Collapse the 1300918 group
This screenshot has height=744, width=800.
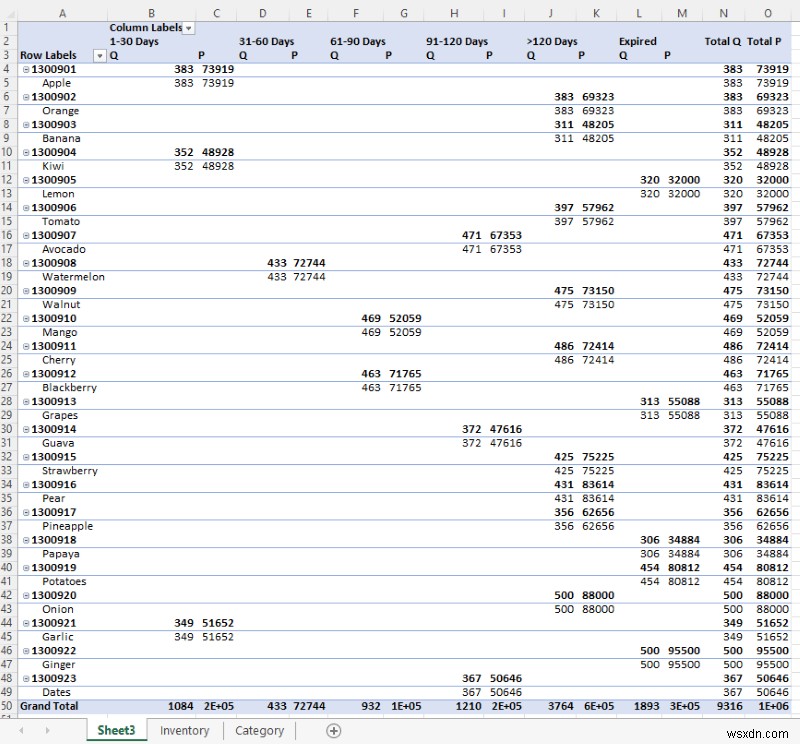tap(26, 540)
